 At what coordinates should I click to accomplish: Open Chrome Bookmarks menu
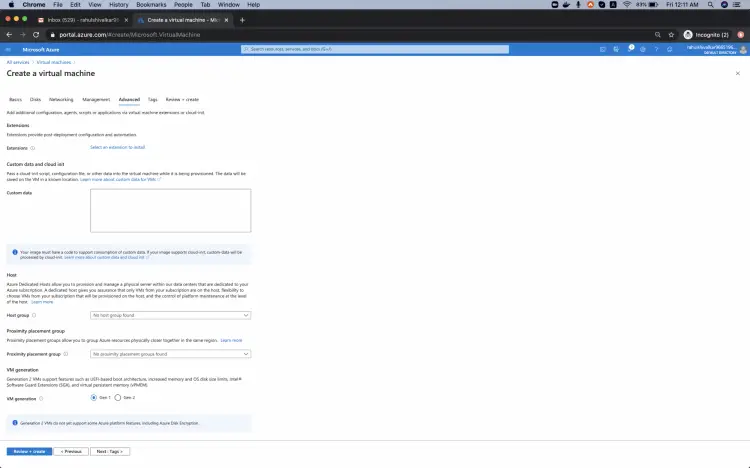pos(151,4)
